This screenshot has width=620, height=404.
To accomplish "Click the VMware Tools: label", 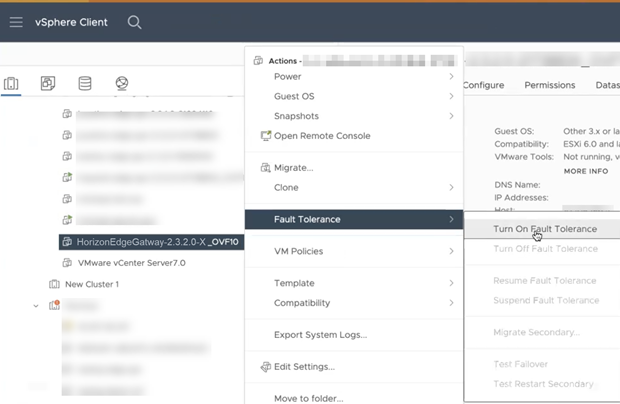I will click(524, 157).
